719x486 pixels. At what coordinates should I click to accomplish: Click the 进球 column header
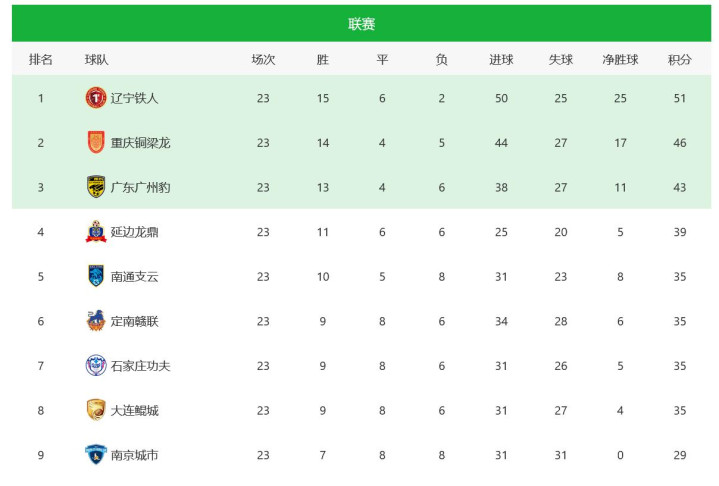point(501,60)
